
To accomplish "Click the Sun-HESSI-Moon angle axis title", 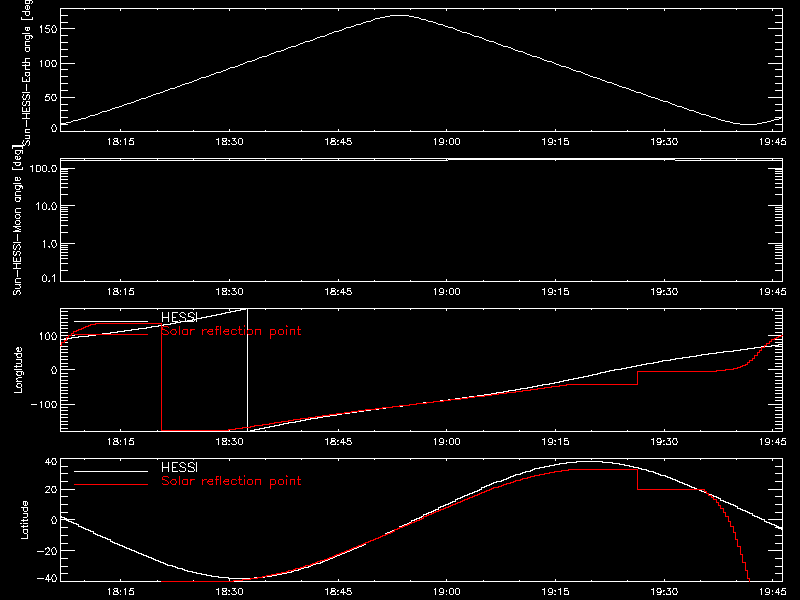I will [x=17, y=220].
